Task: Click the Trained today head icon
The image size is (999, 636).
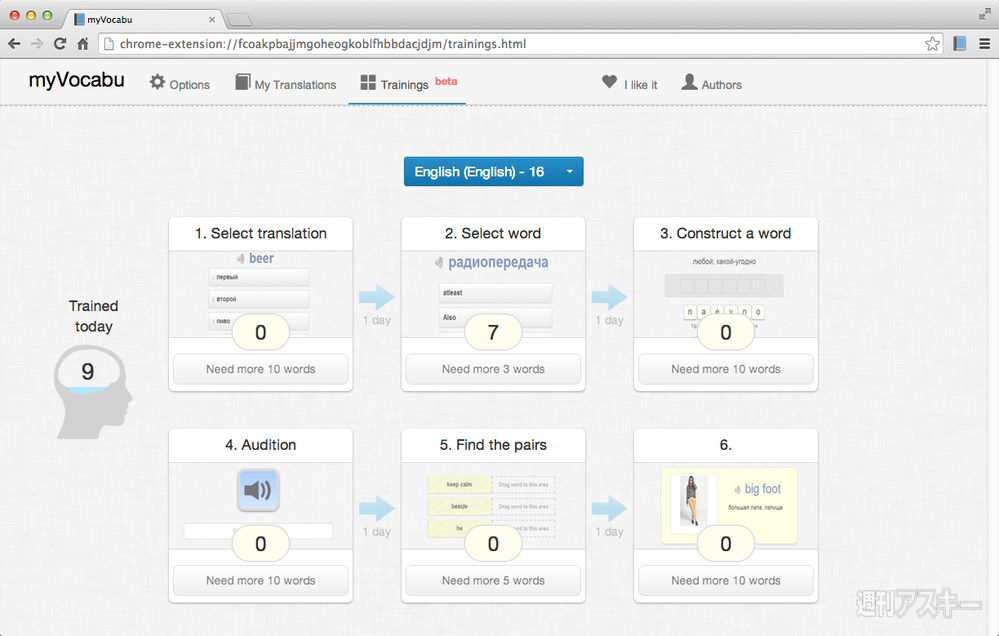Action: tap(93, 392)
